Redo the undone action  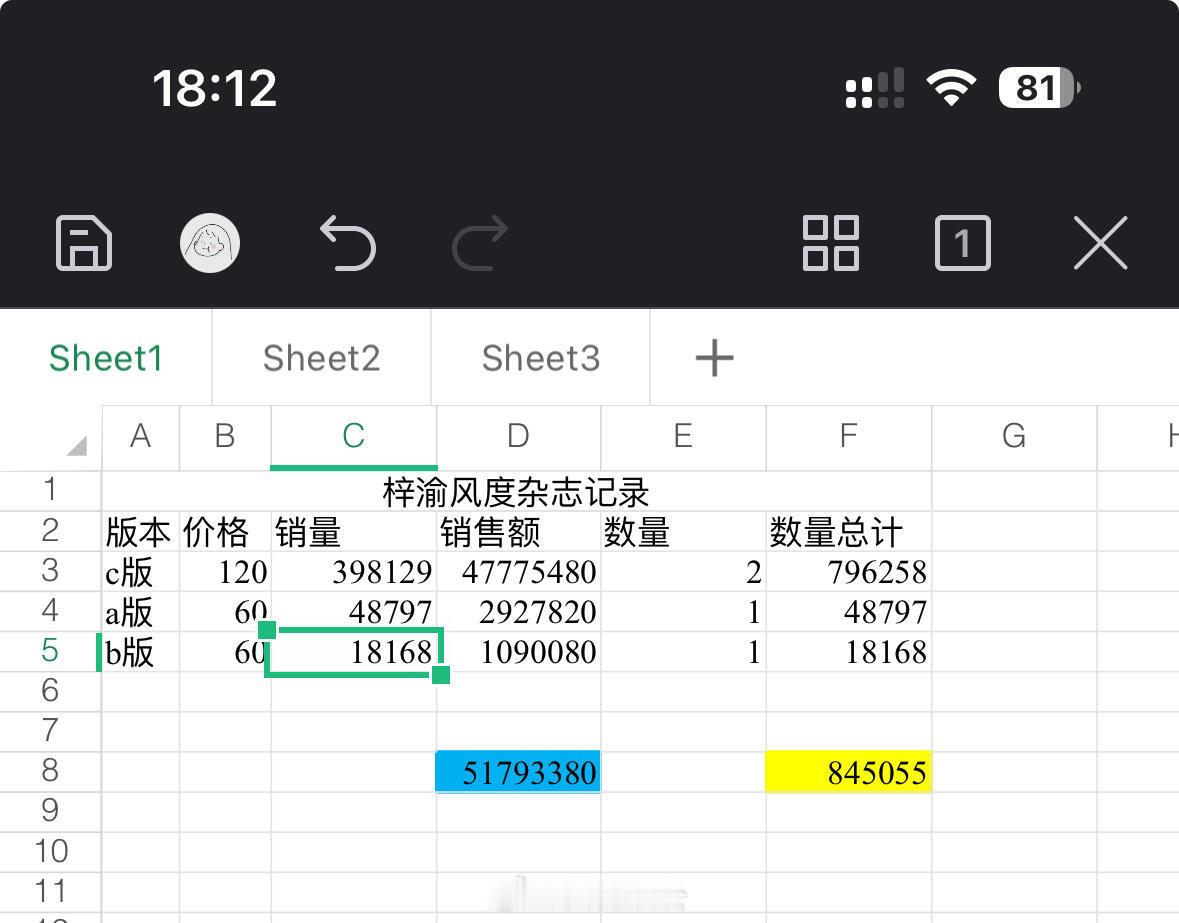pyautogui.click(x=480, y=243)
